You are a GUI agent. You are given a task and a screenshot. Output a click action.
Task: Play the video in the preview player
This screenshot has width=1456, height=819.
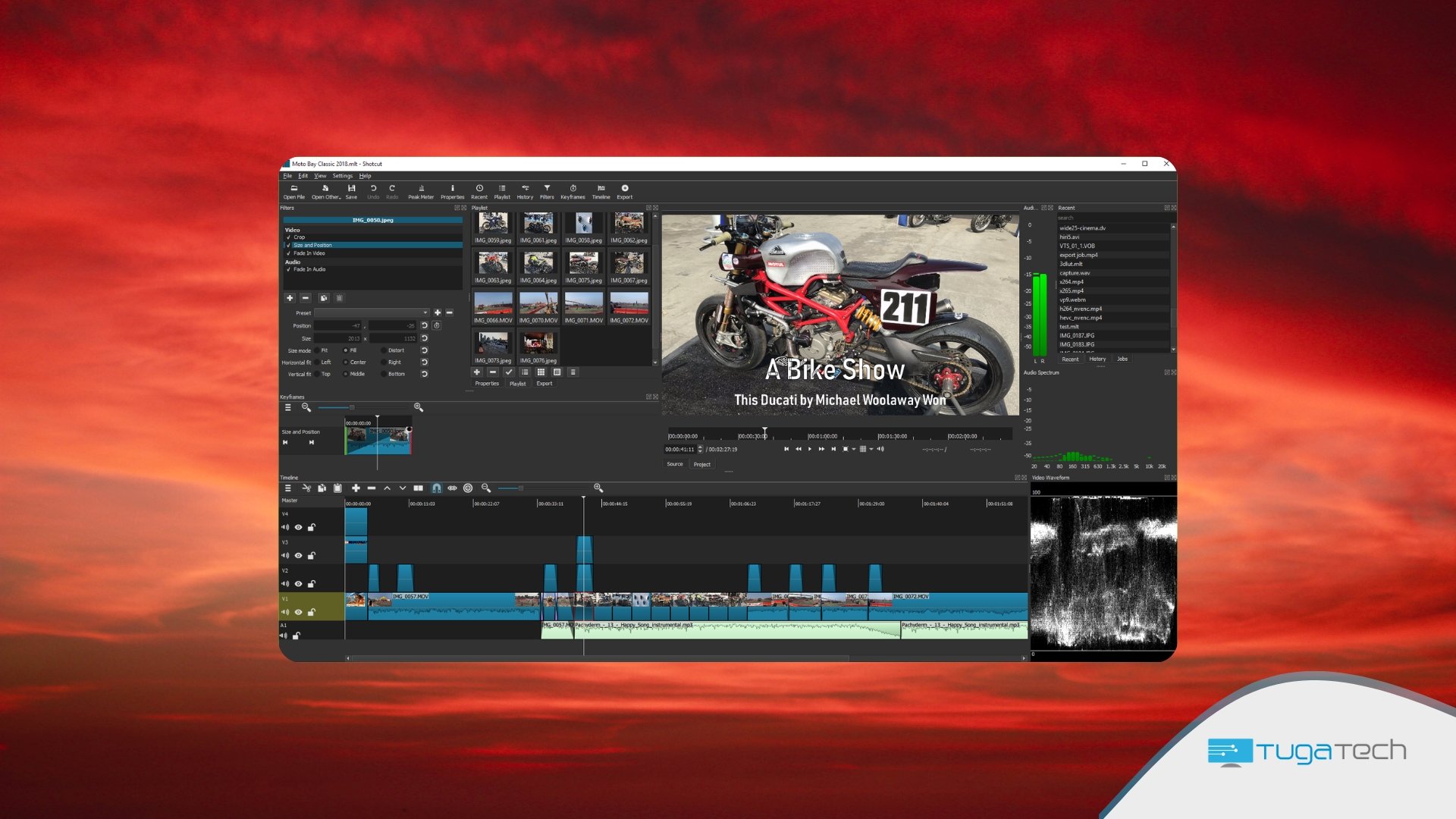coord(810,449)
